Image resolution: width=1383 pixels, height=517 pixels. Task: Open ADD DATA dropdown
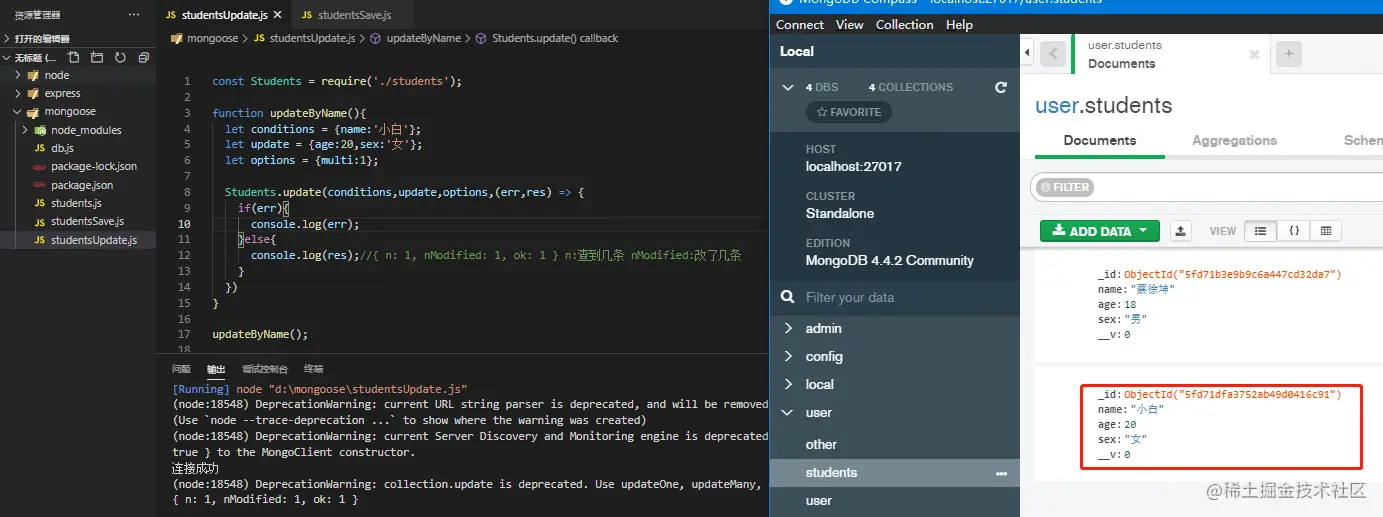[x=1100, y=231]
